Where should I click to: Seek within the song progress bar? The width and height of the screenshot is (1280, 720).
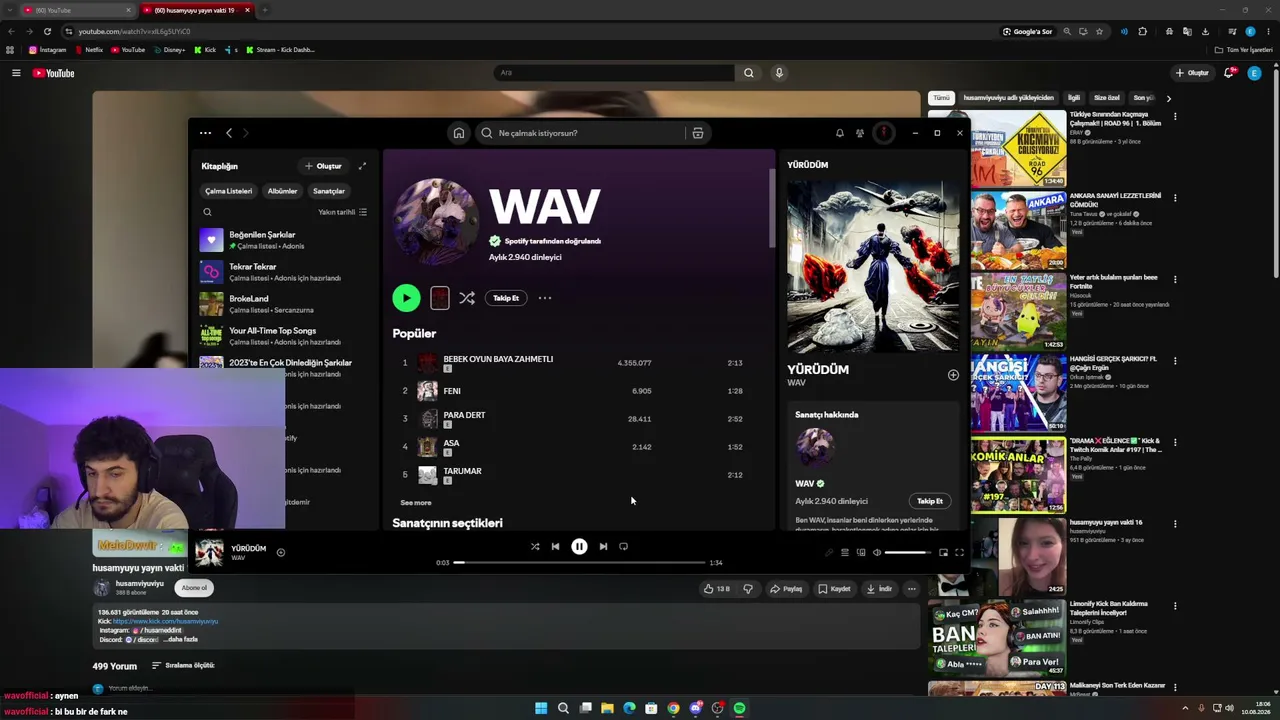click(x=580, y=563)
